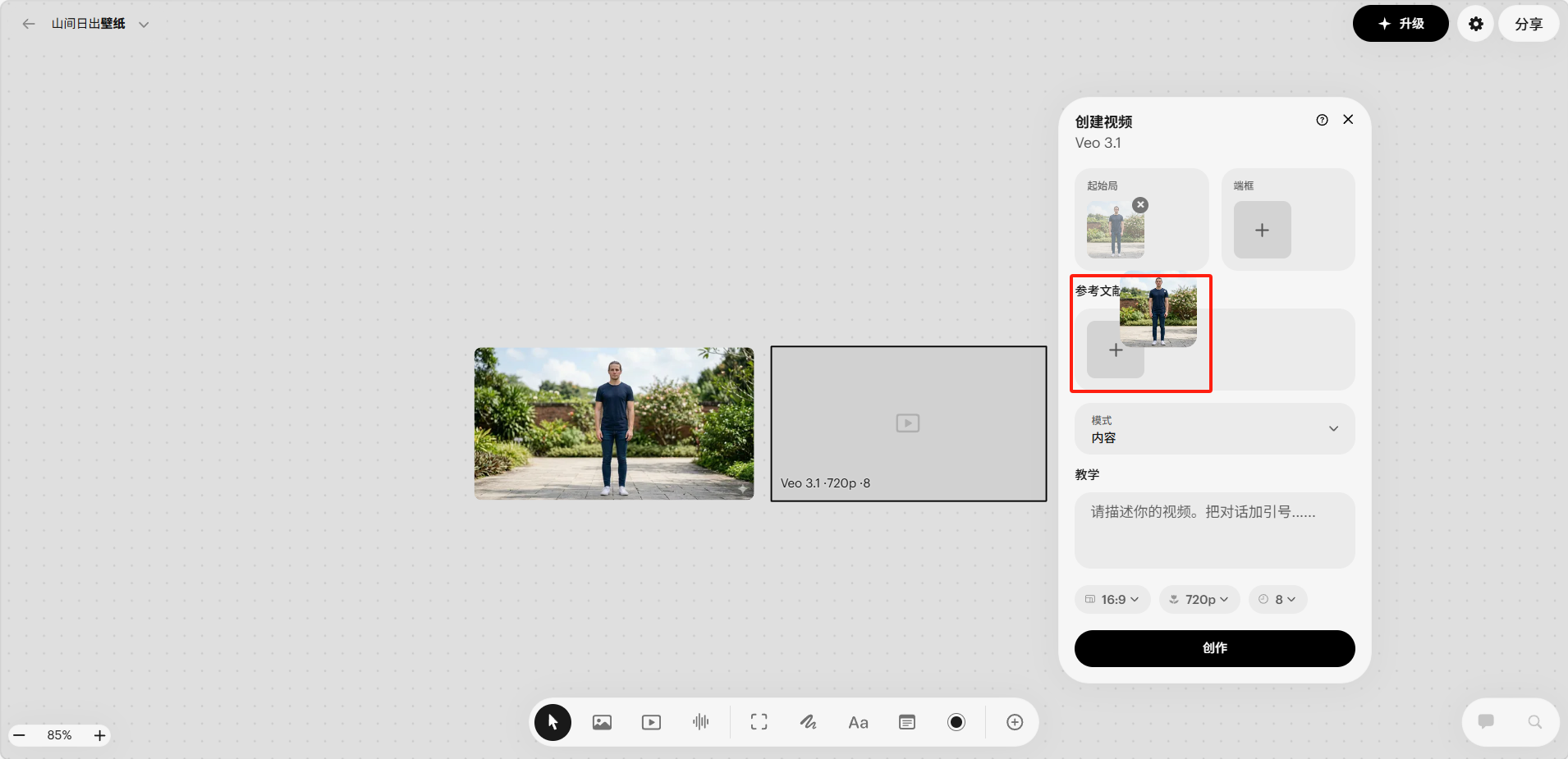
Task: Open the black color swatch
Action: (x=956, y=722)
